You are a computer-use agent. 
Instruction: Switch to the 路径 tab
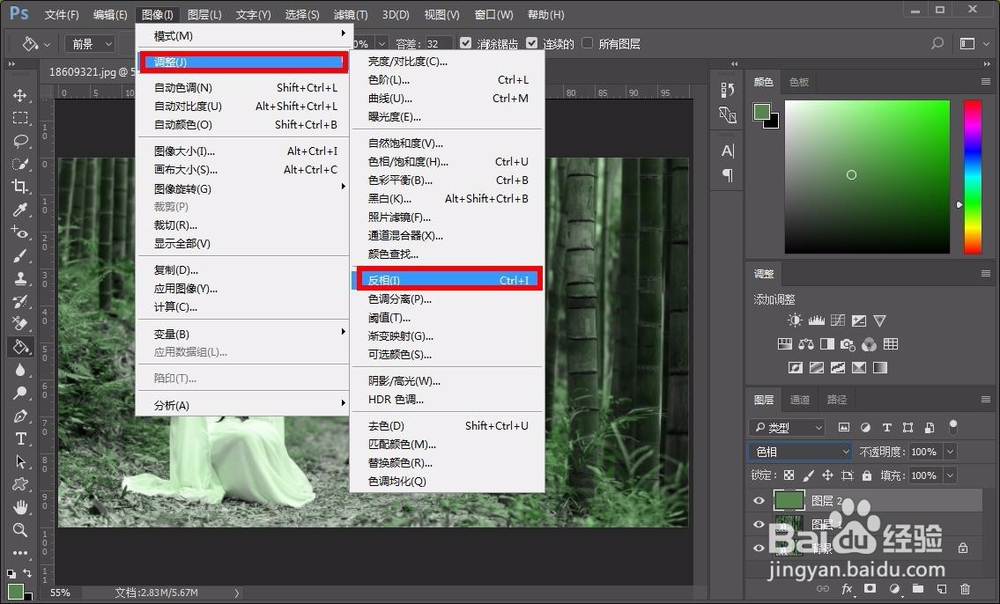pos(836,400)
